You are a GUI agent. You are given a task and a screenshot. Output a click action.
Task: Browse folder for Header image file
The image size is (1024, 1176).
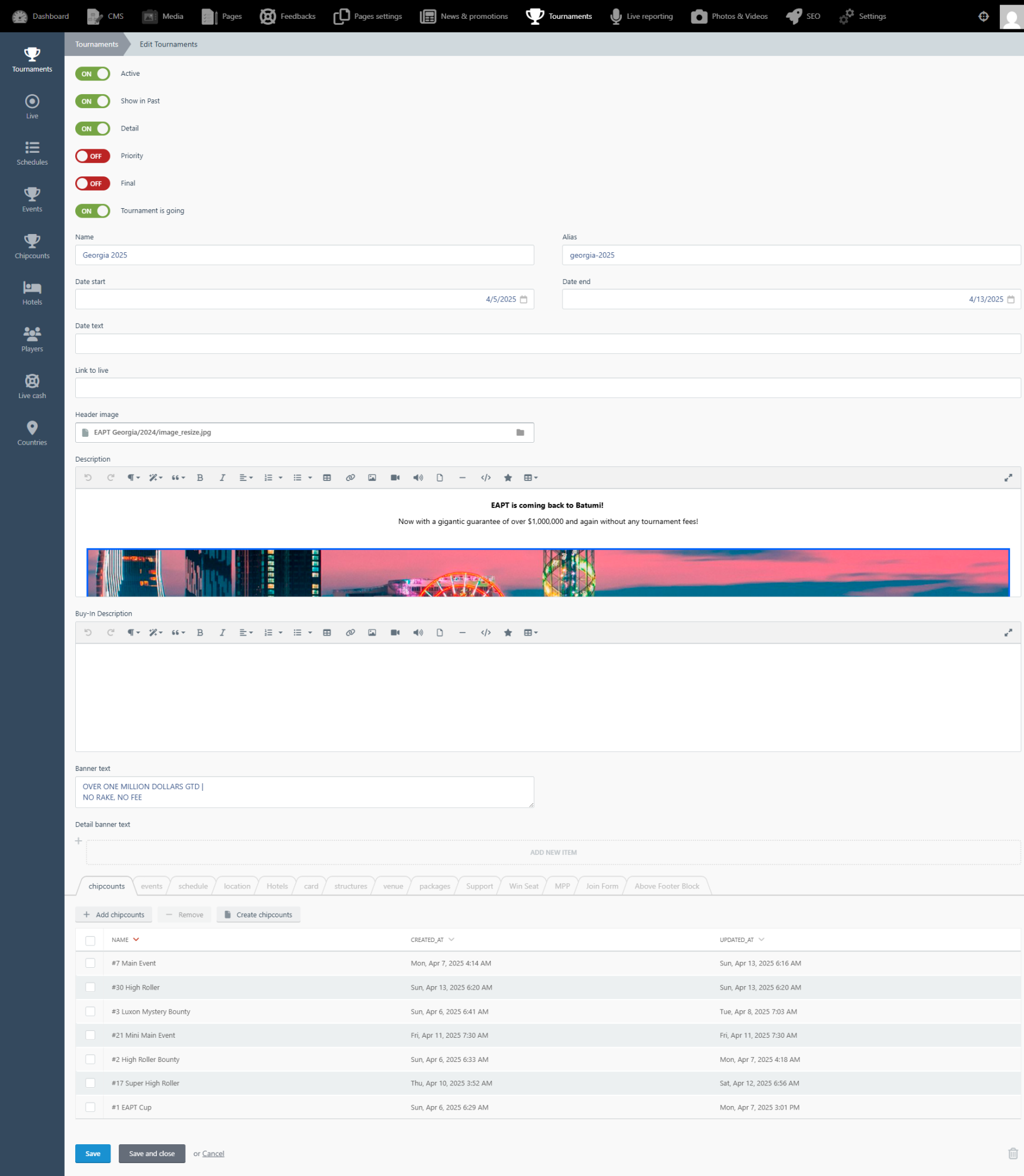(x=520, y=433)
